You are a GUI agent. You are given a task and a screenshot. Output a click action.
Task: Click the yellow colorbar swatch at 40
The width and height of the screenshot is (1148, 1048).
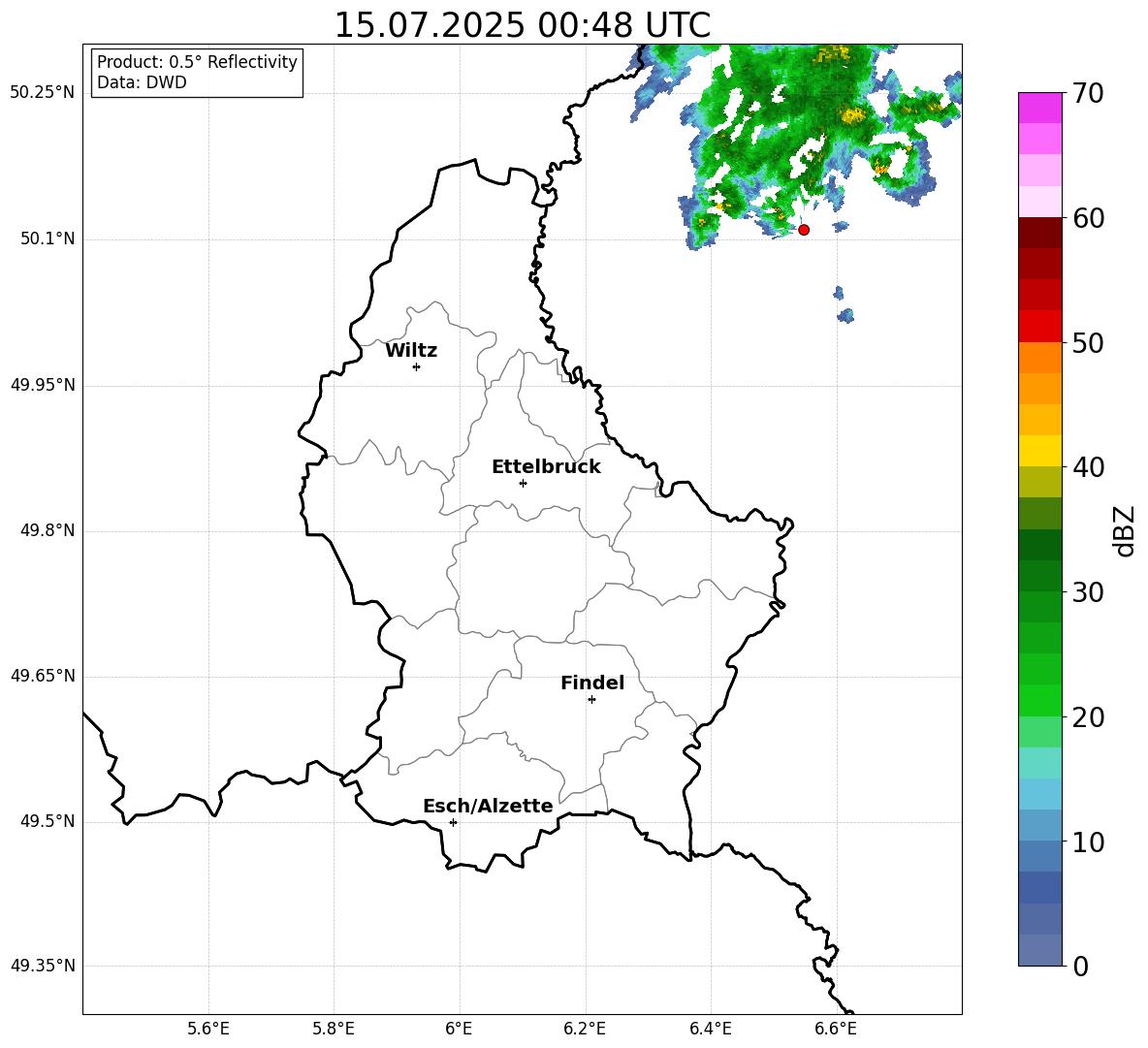[x=1040, y=451]
